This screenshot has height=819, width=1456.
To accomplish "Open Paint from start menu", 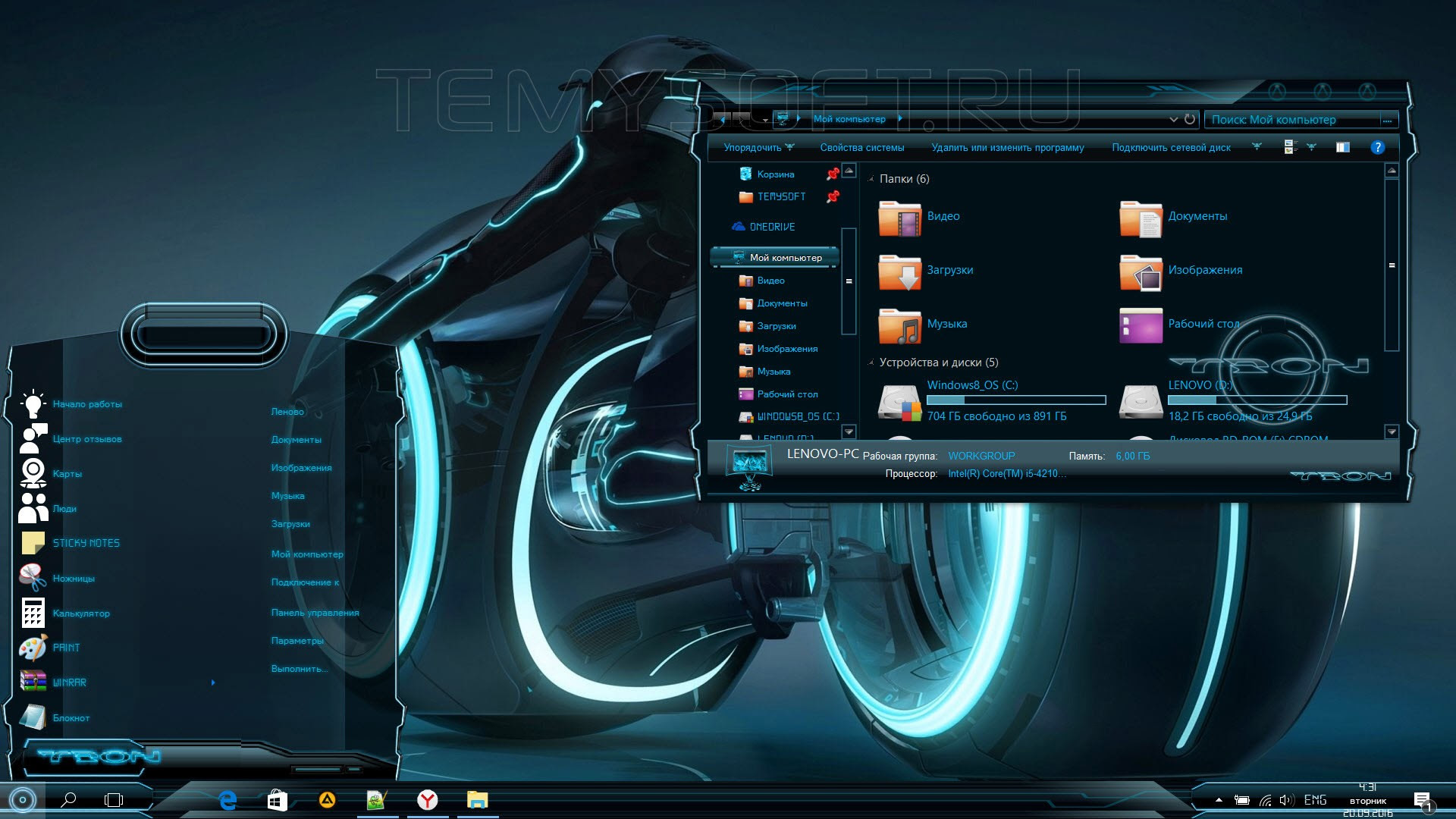I will pos(50,648).
